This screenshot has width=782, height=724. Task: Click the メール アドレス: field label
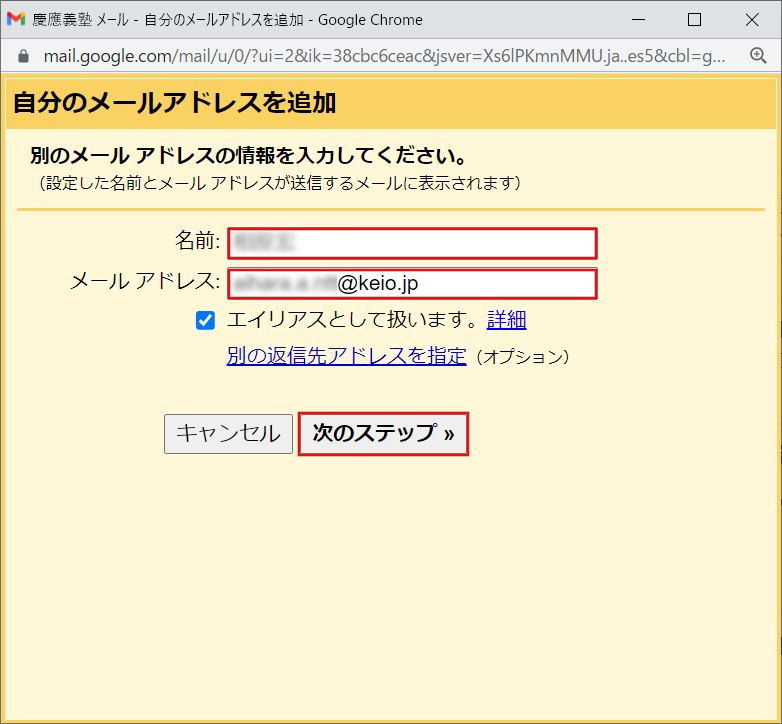[144, 282]
